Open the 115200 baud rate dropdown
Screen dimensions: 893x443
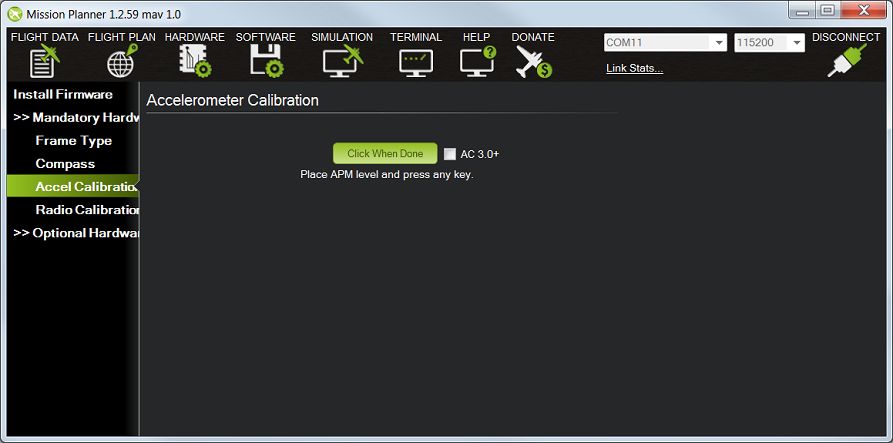tap(769, 42)
